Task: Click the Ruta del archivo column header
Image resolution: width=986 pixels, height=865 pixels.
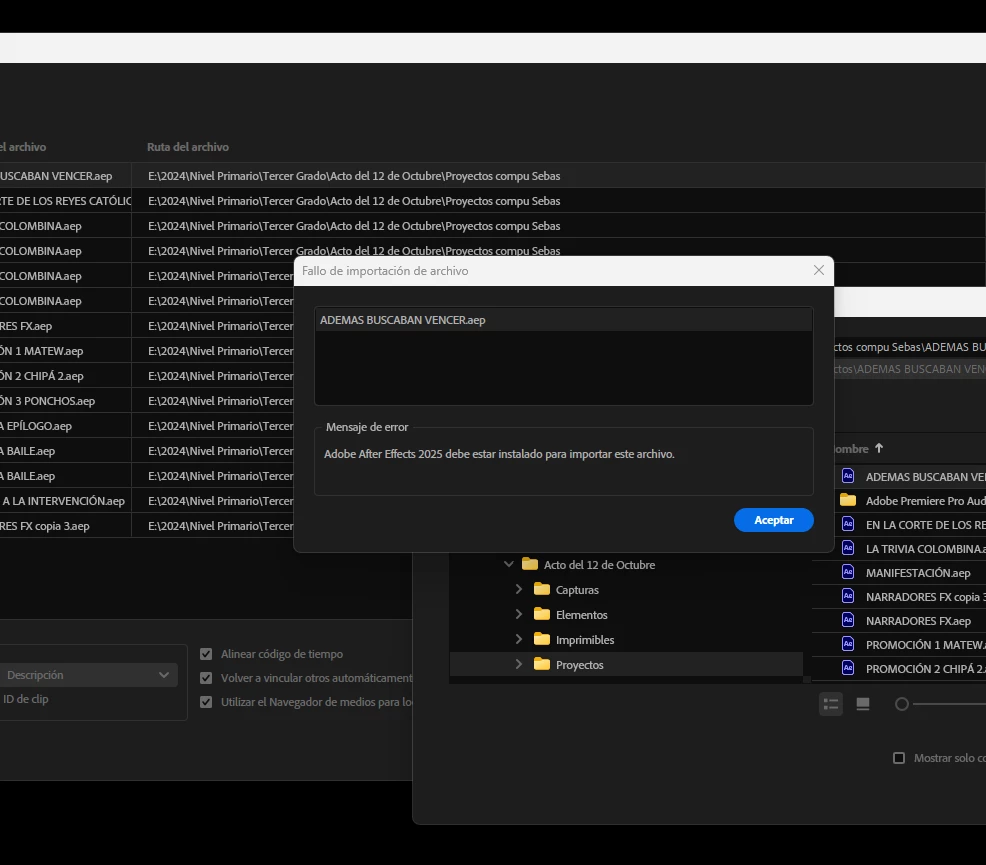Action: tap(187, 147)
